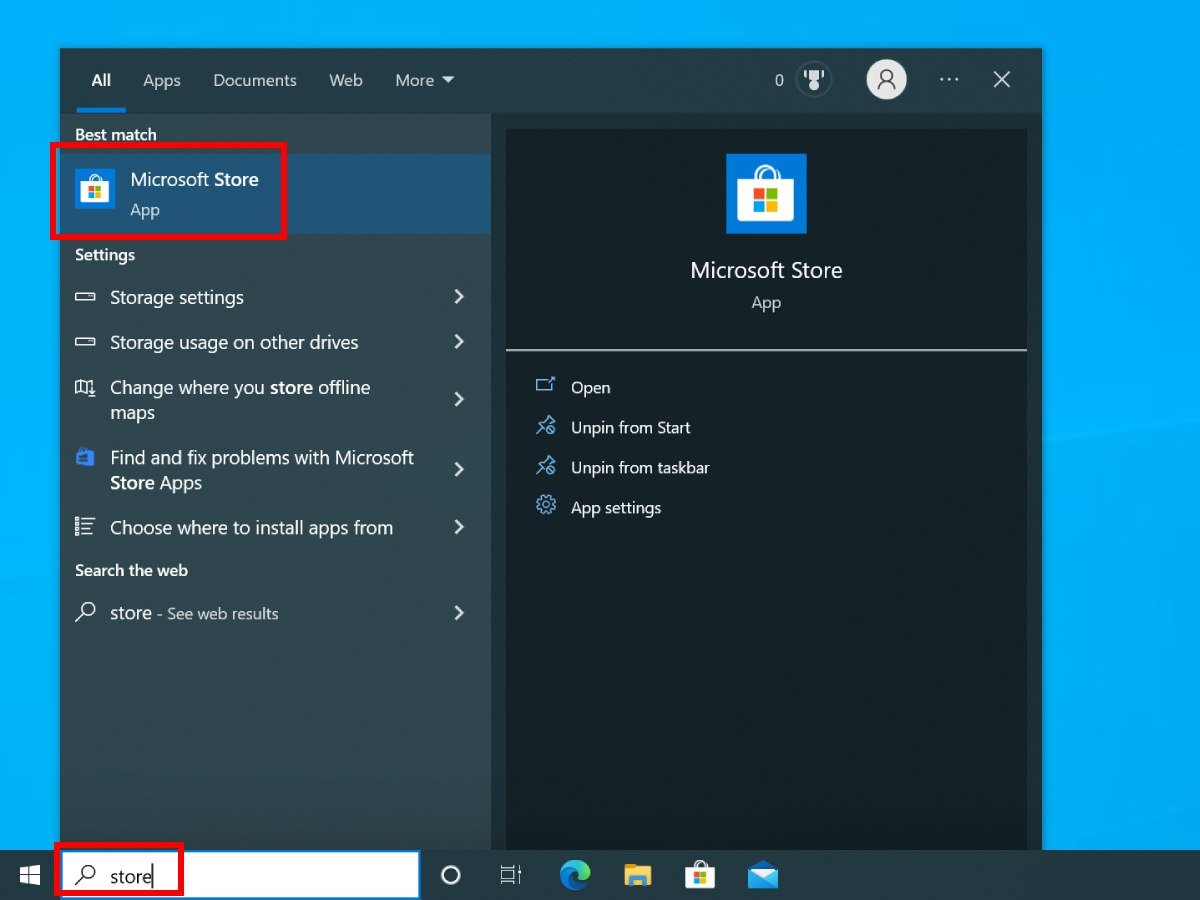Viewport: 1200px width, 900px height.
Task: Click the web search magnifier icon beside store
Action: point(86,612)
